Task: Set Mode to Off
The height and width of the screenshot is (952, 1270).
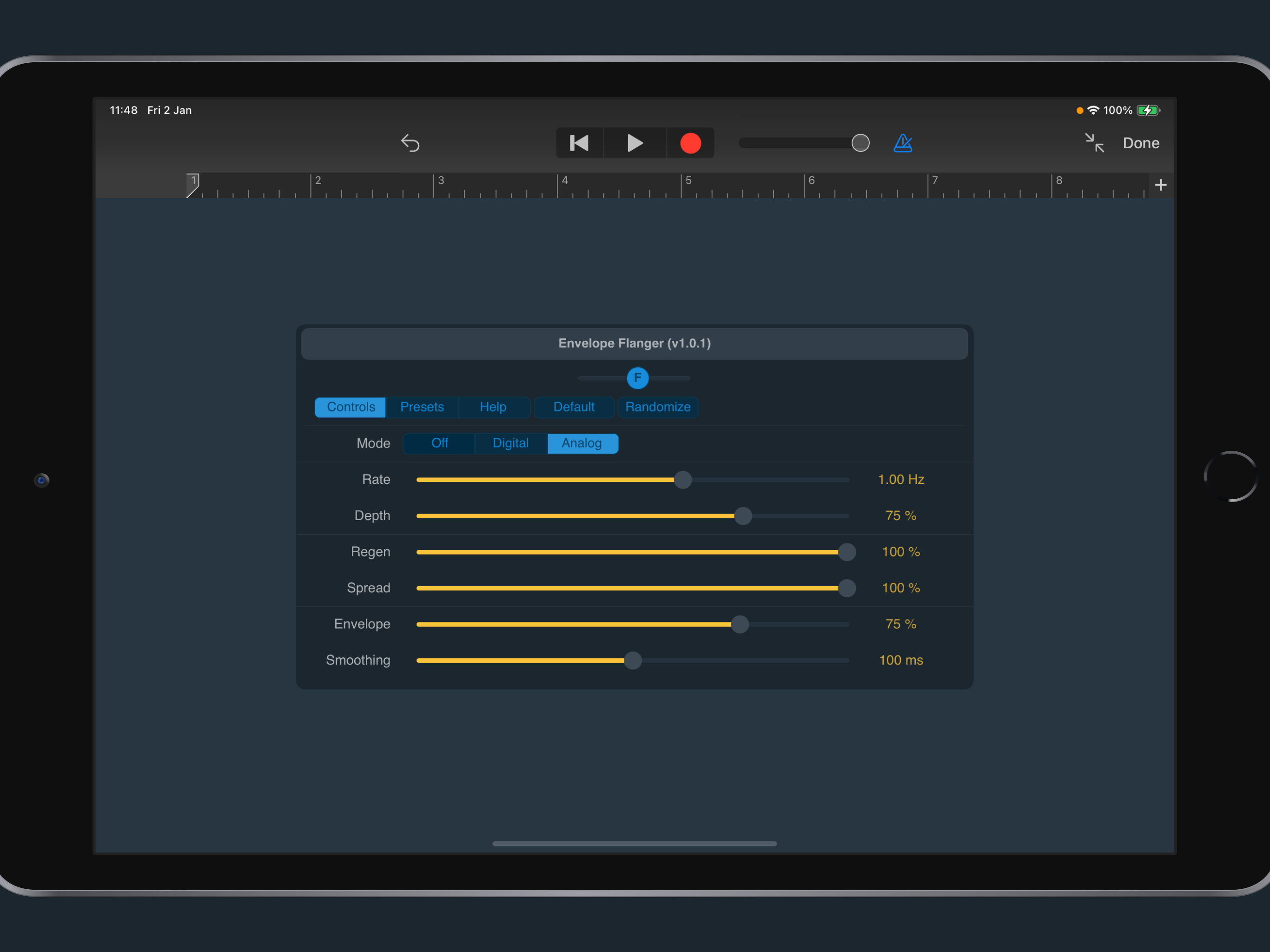Action: click(x=439, y=443)
